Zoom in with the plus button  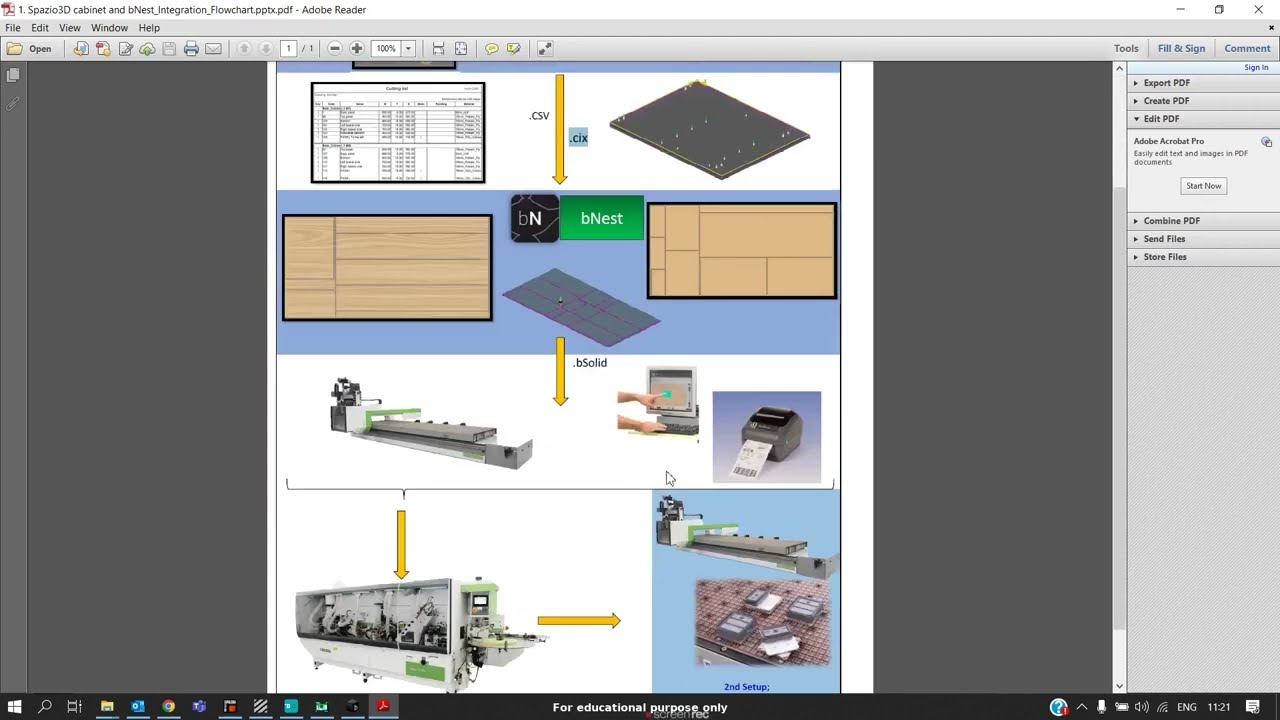(x=357, y=48)
